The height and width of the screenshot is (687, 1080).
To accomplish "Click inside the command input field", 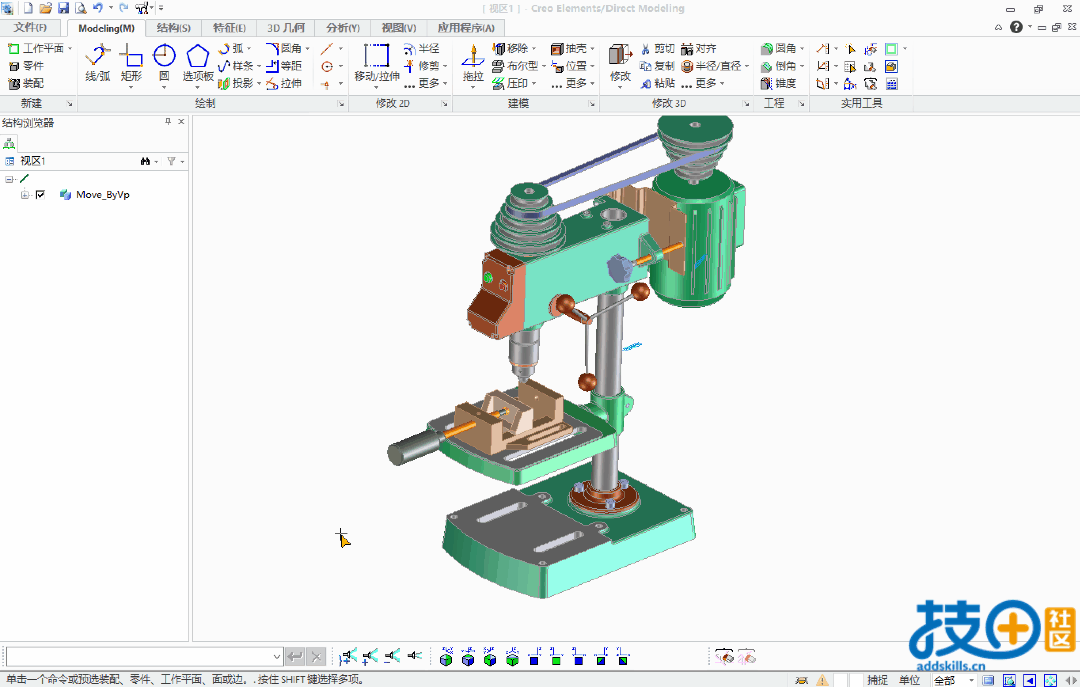I will [138, 657].
